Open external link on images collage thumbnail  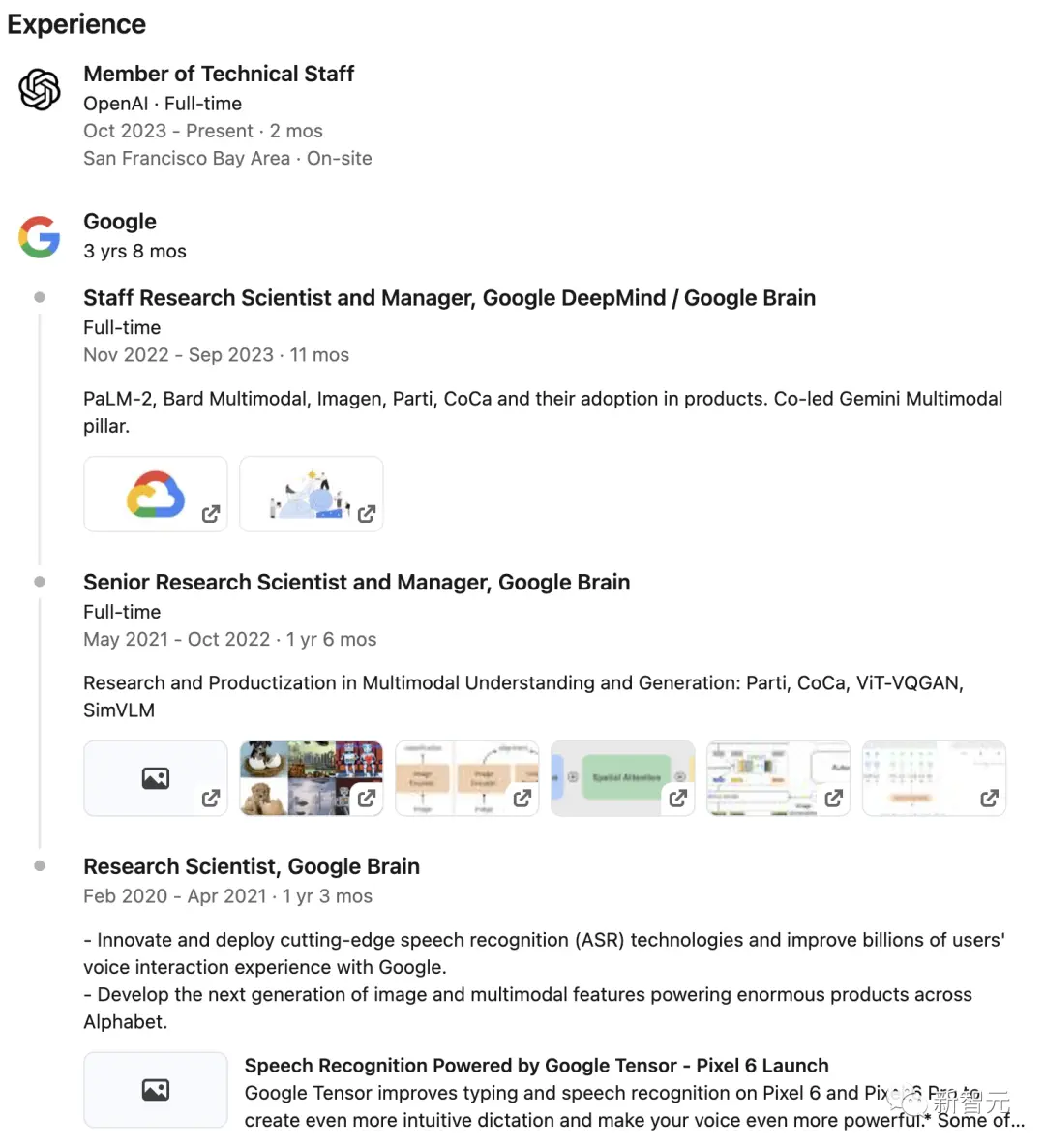367,799
